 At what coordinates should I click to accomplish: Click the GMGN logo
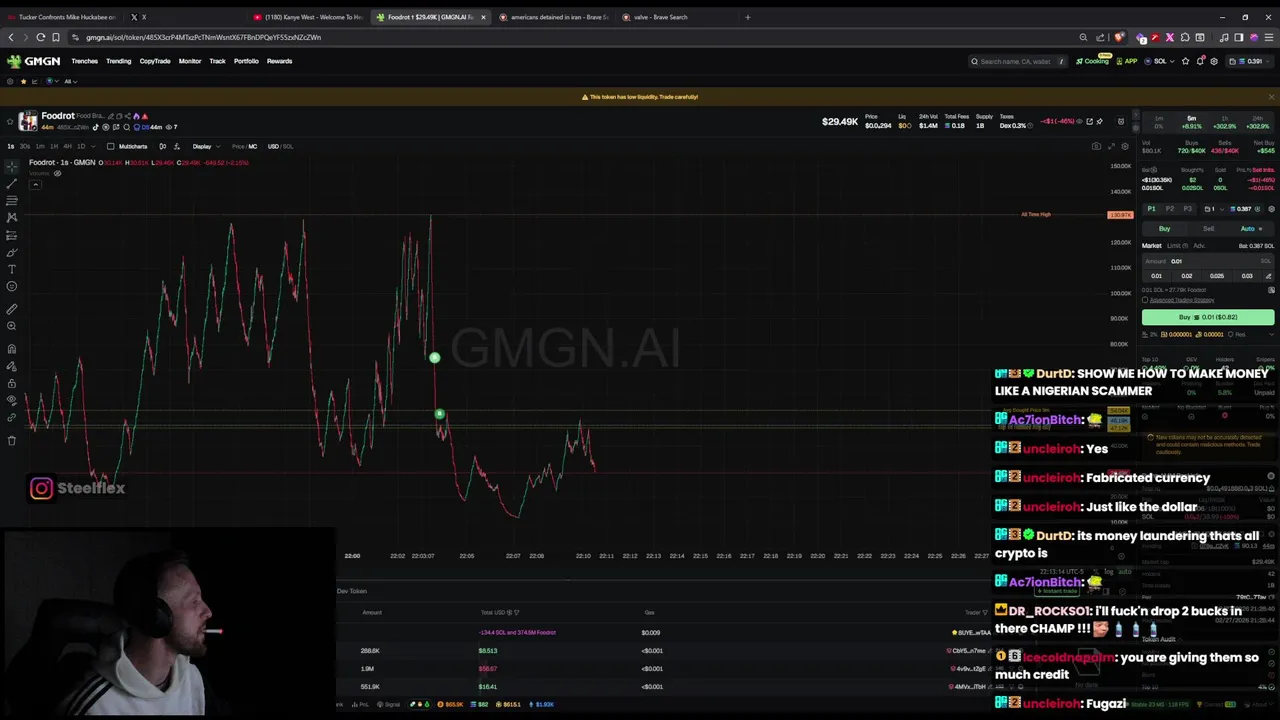33,61
